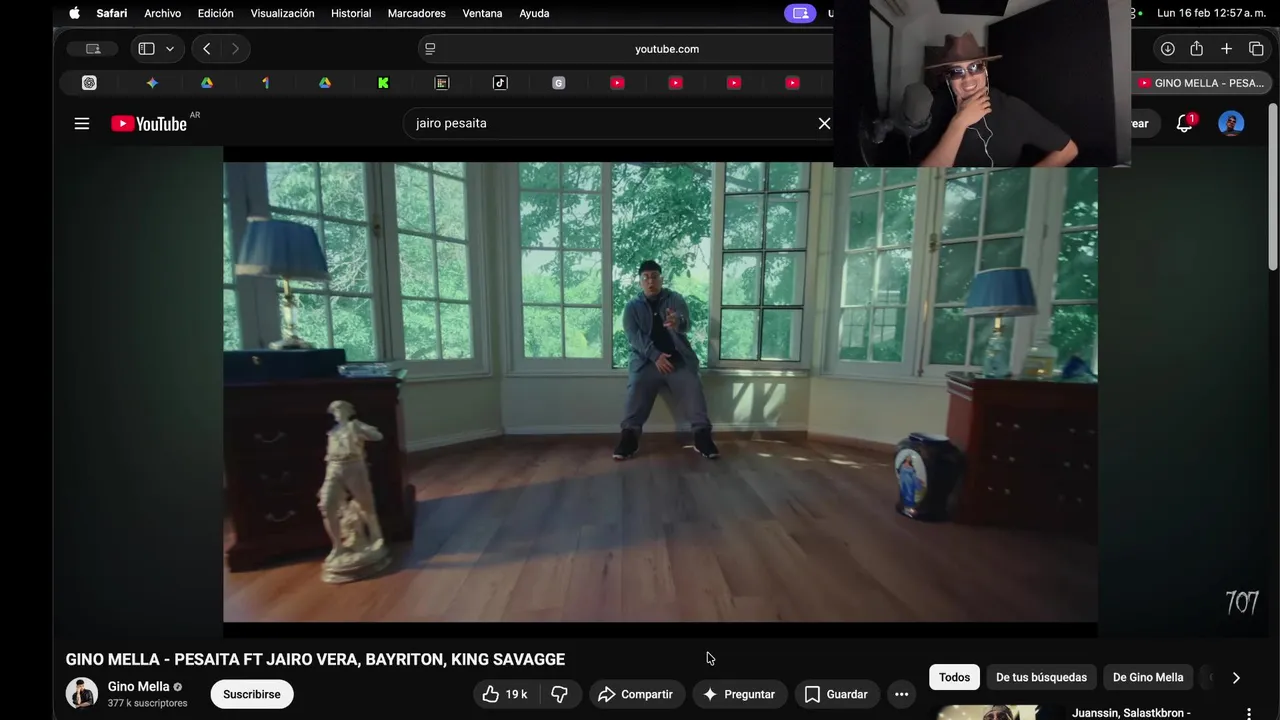Click the page vertical scrollbar
Image resolution: width=1280 pixels, height=720 pixels.
pyautogui.click(x=1273, y=187)
